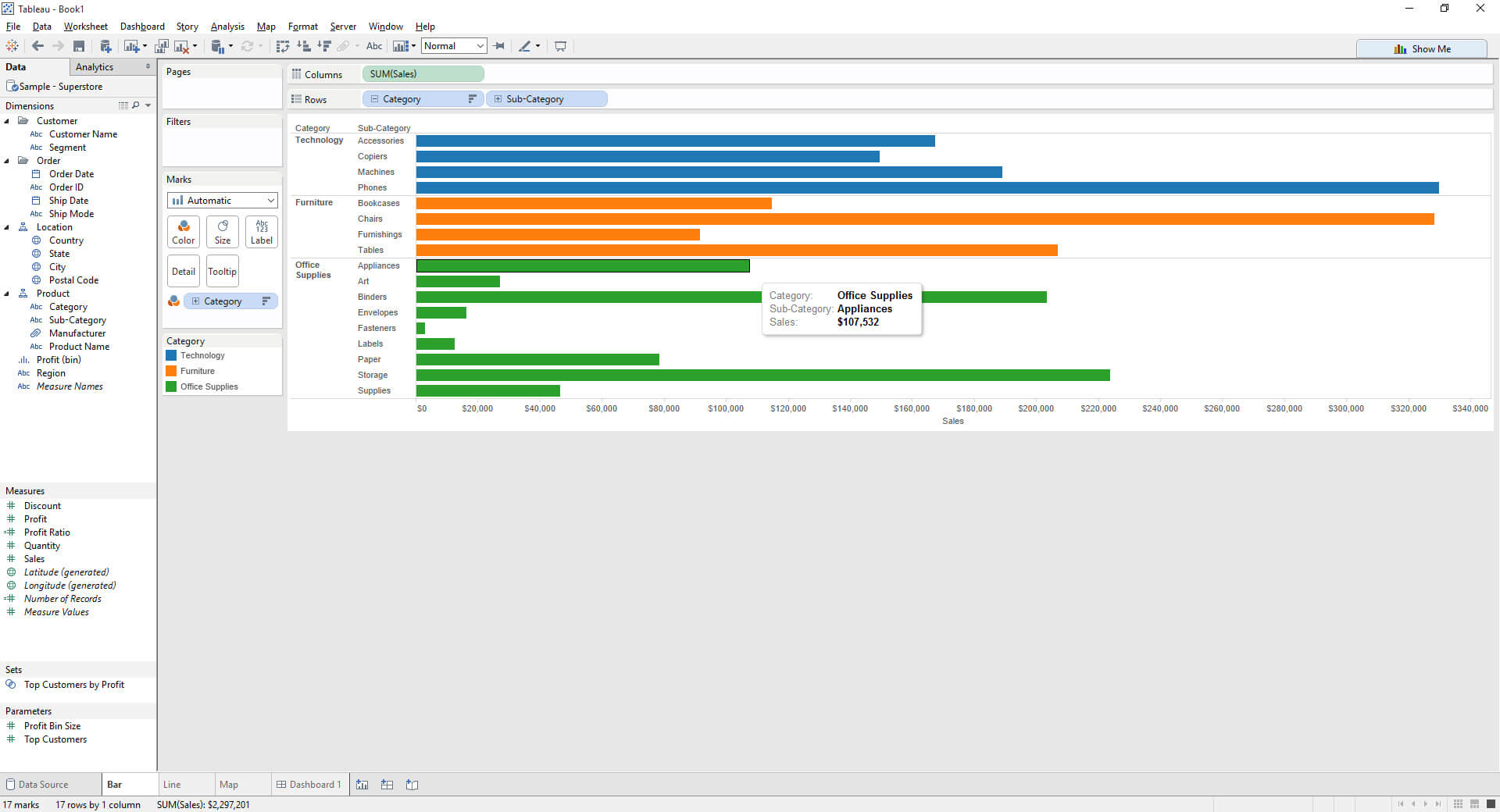This screenshot has width=1500, height=812.
Task: Click the Pause Auto Updates icon
Action: click(x=218, y=46)
